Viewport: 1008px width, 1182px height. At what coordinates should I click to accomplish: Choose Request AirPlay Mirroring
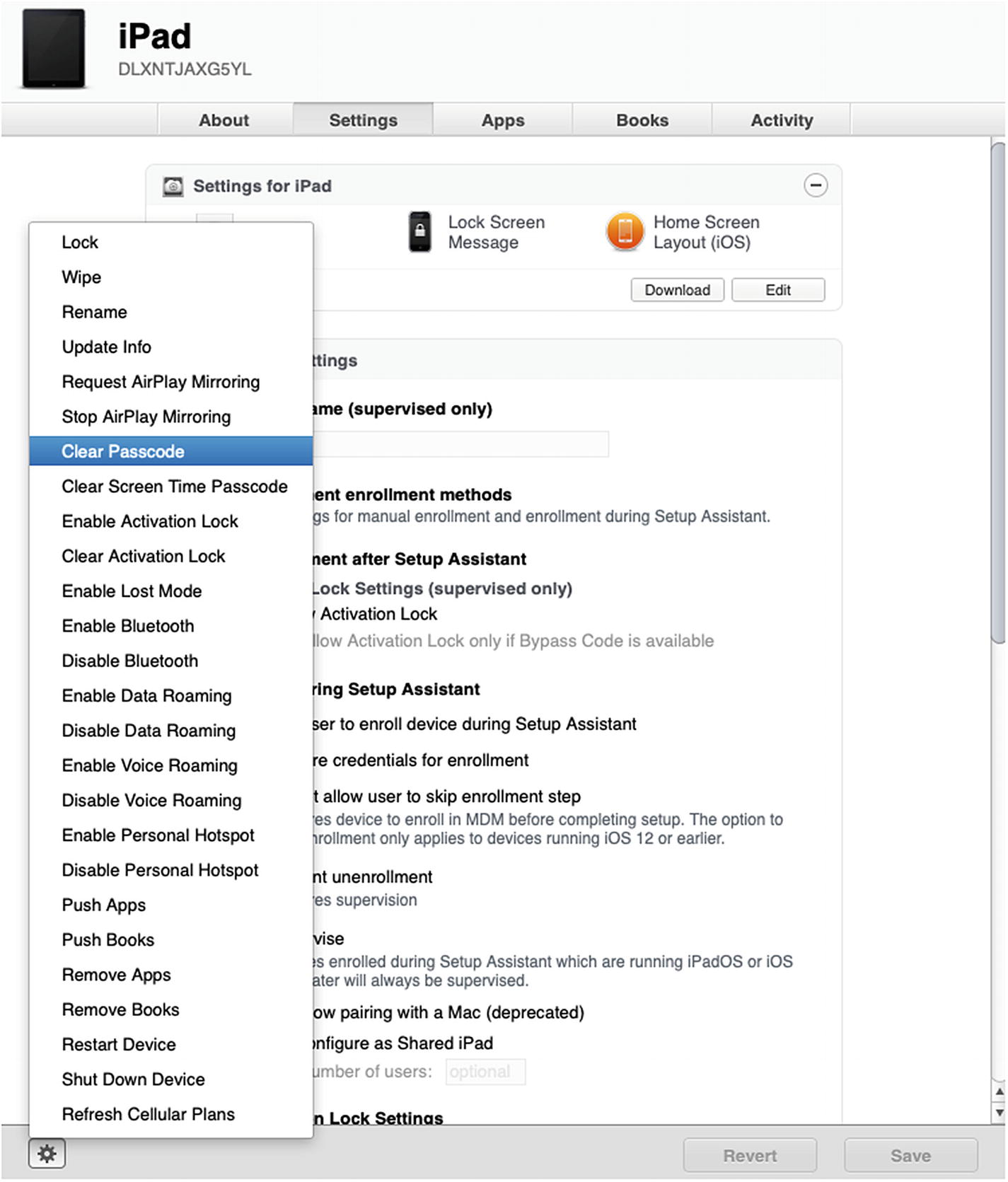pos(171,382)
